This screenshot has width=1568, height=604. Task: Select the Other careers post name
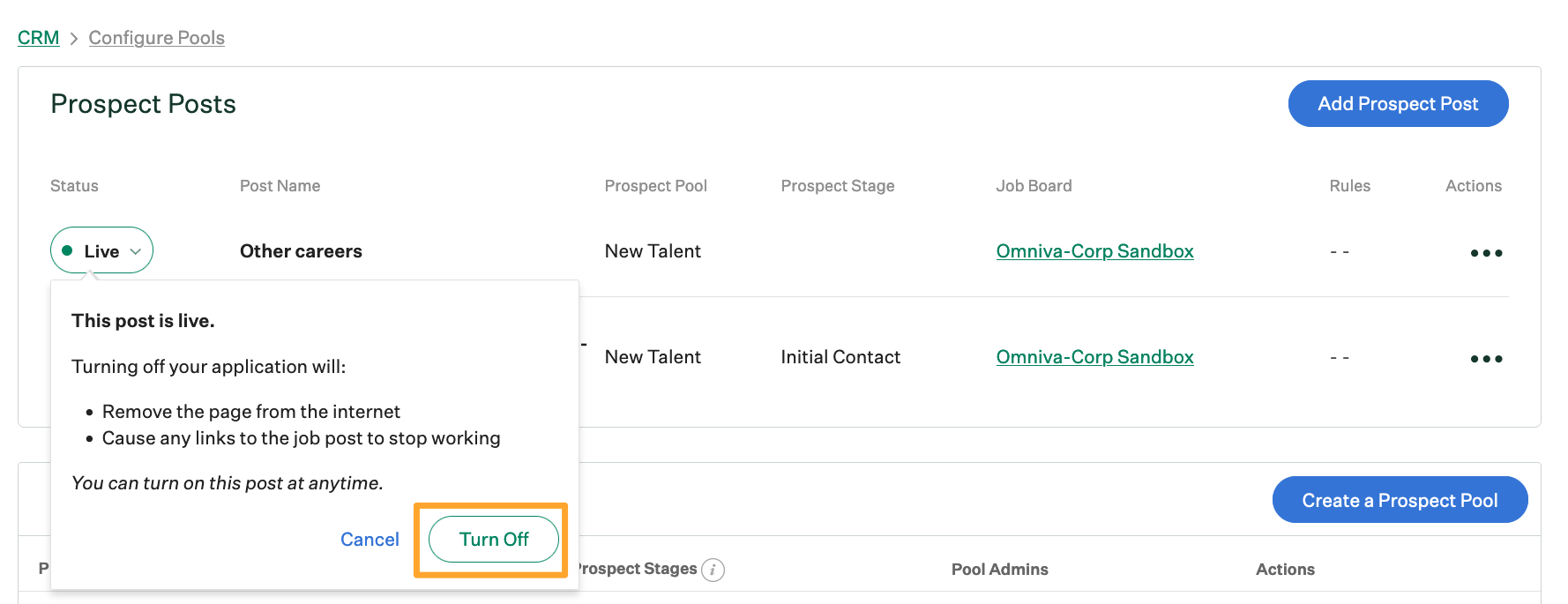(301, 251)
